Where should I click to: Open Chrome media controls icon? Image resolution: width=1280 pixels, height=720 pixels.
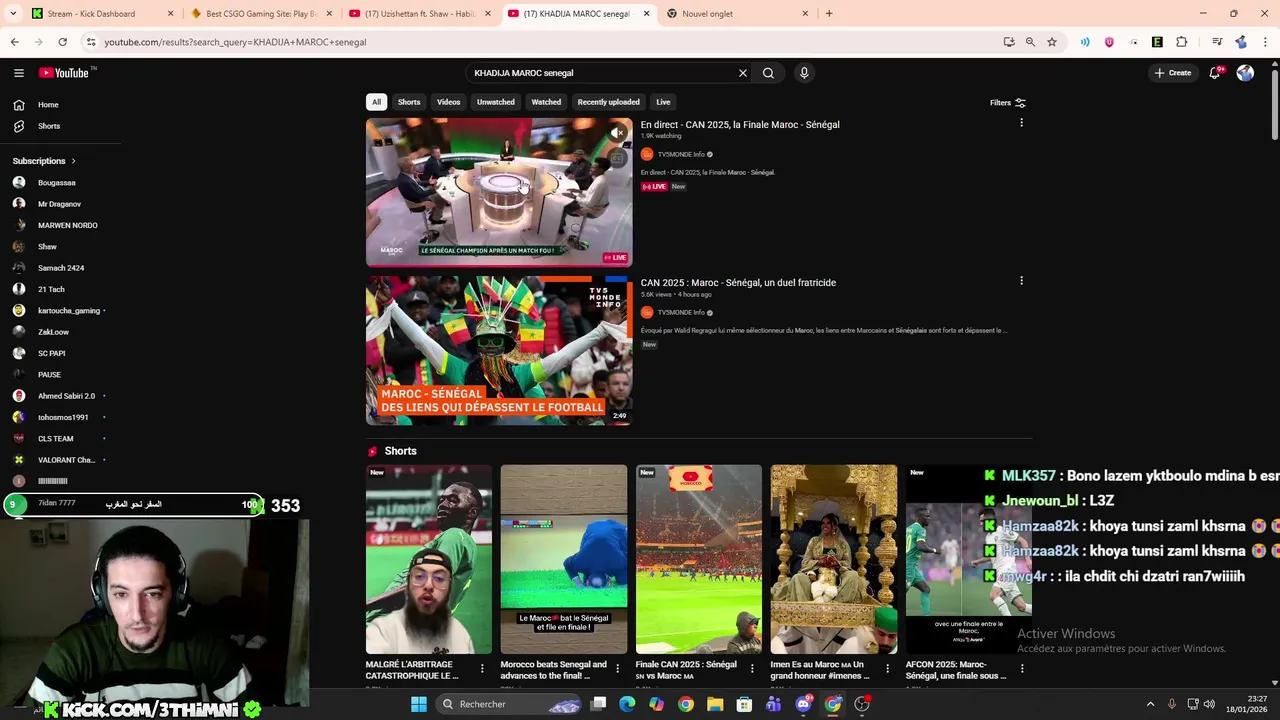pos(1216,42)
